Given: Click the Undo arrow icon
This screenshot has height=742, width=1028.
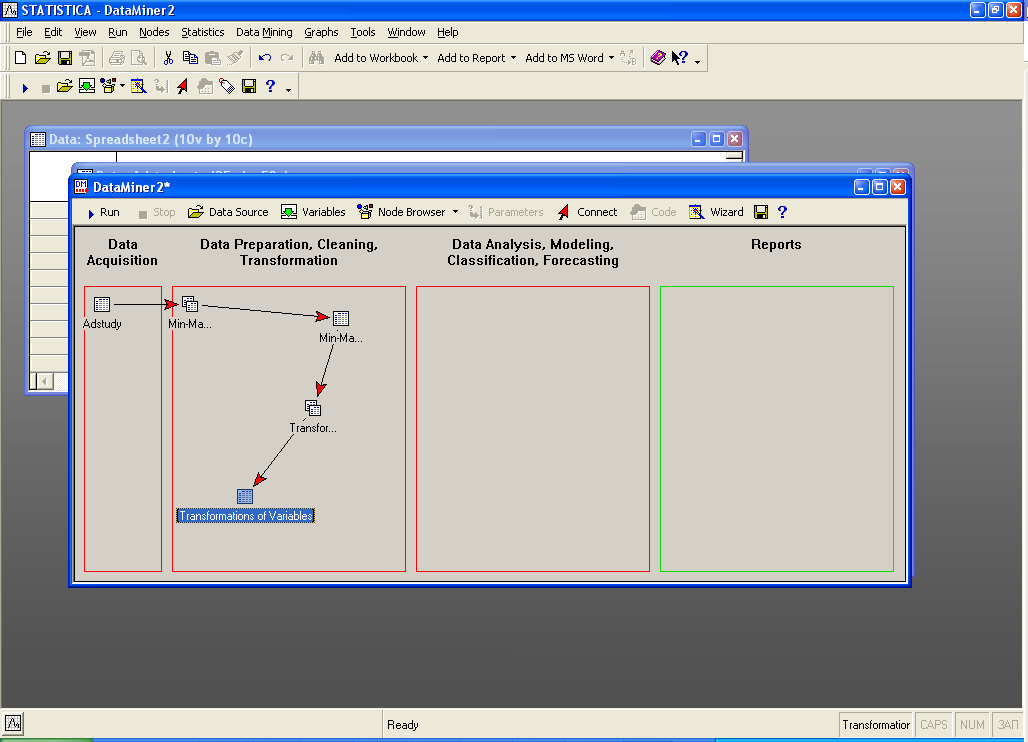Looking at the screenshot, I should point(265,58).
